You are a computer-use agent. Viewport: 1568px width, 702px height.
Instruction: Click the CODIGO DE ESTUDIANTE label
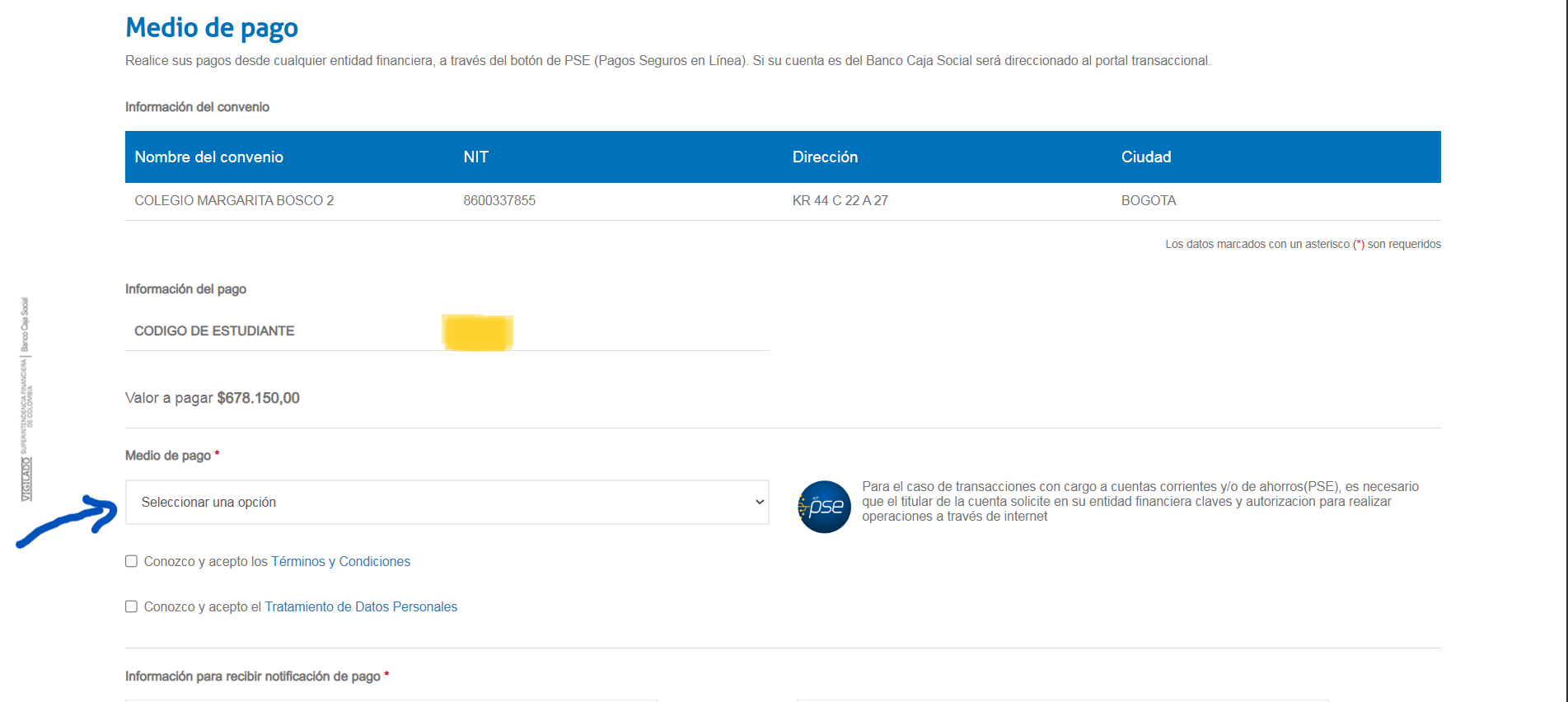click(214, 330)
